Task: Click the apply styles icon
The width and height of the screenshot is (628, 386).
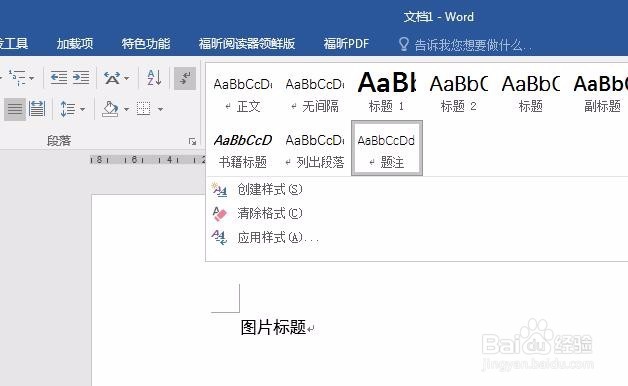Action: tap(219, 237)
